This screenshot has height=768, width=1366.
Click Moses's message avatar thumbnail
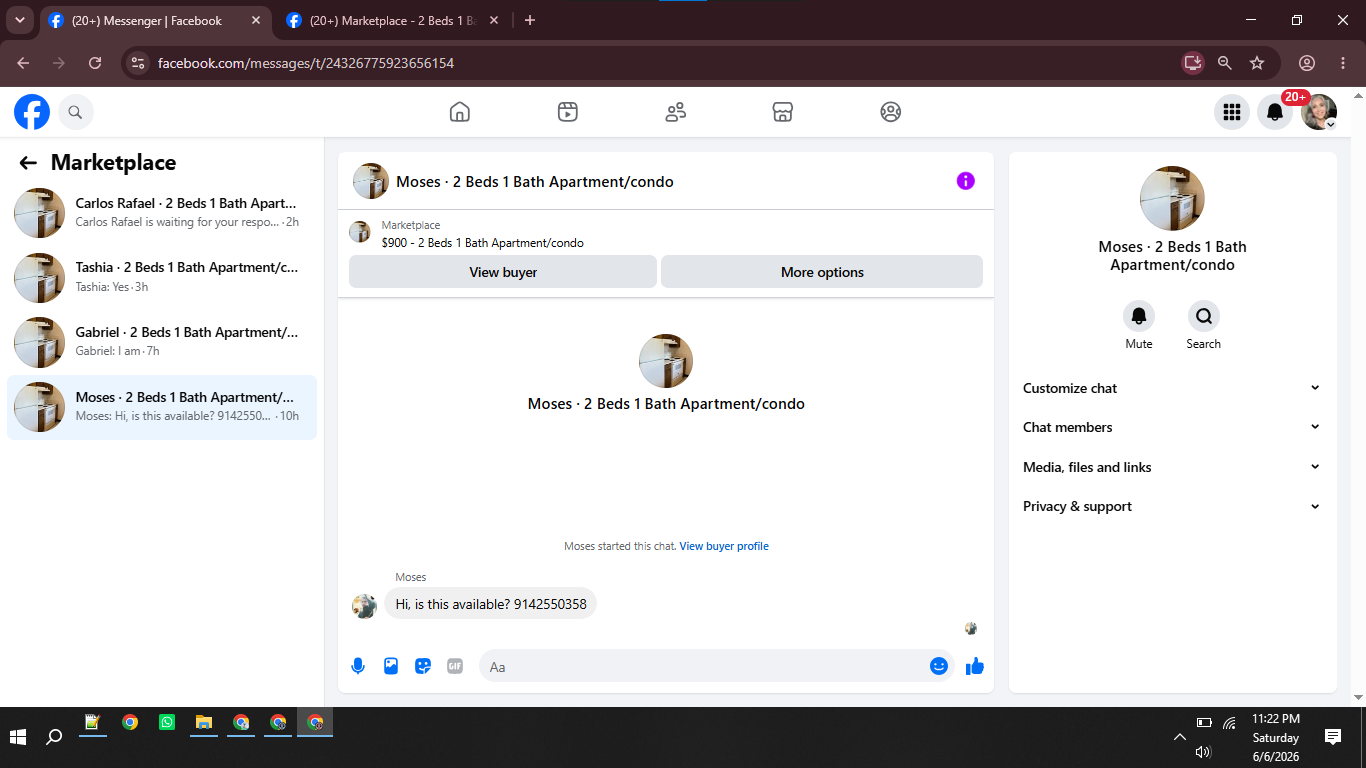click(x=364, y=606)
